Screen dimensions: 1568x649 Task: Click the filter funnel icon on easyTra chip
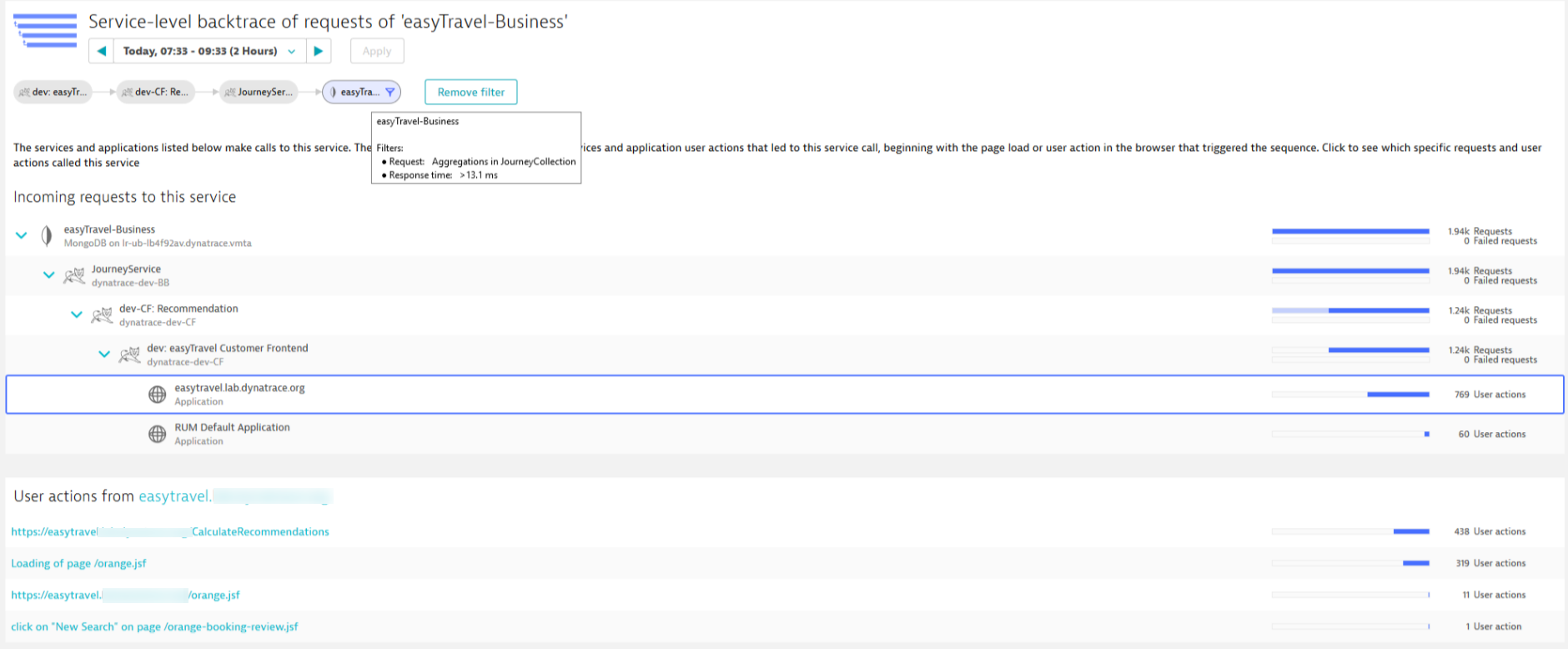389,92
